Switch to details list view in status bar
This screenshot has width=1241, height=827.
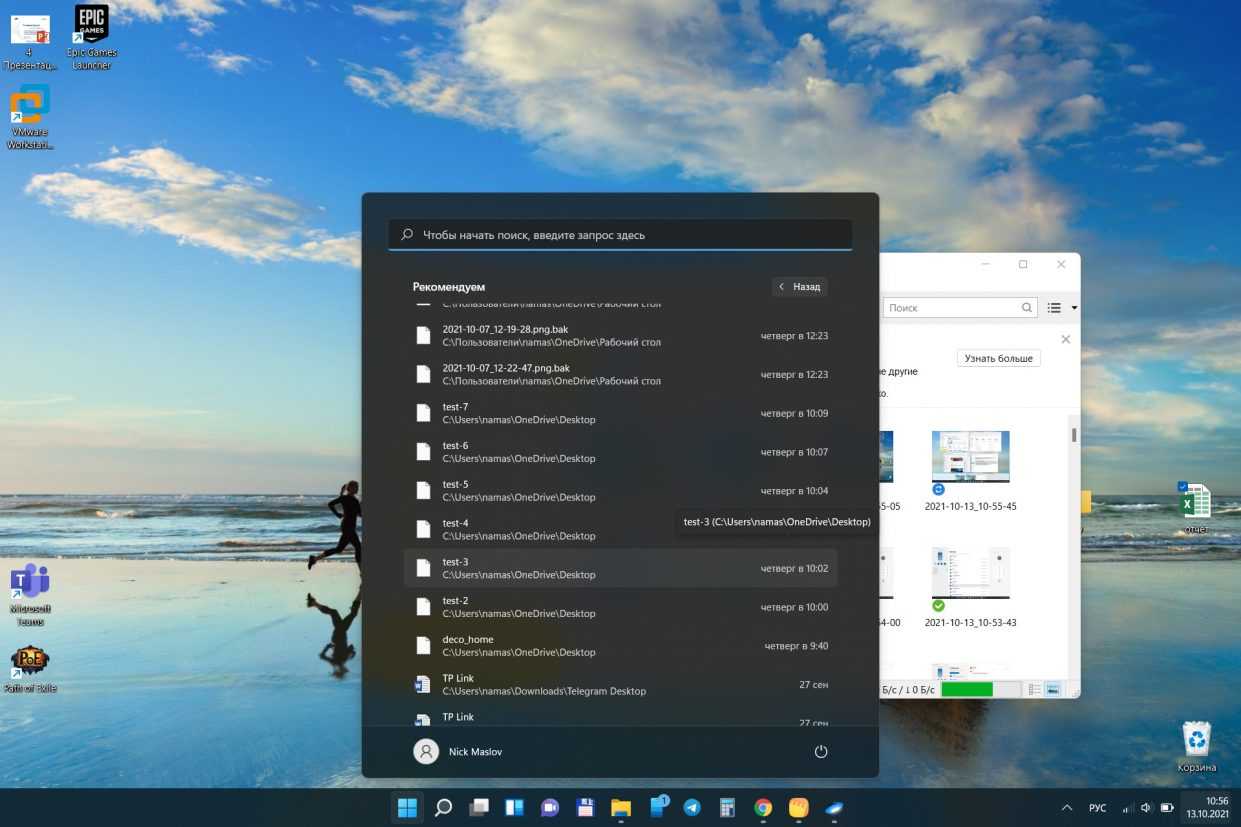click(1034, 690)
